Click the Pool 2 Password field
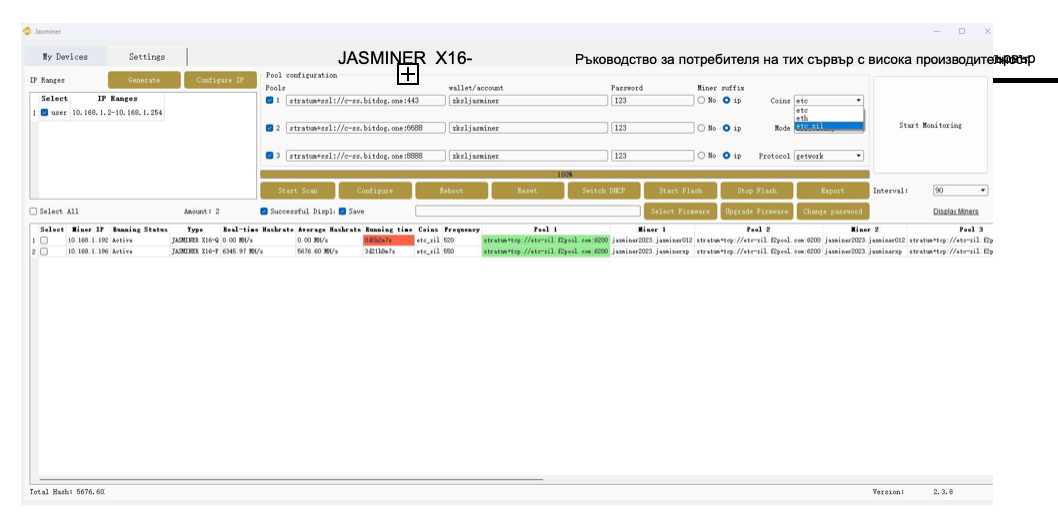Image resolution: width=1058 pixels, height=522 pixels. 652,128
